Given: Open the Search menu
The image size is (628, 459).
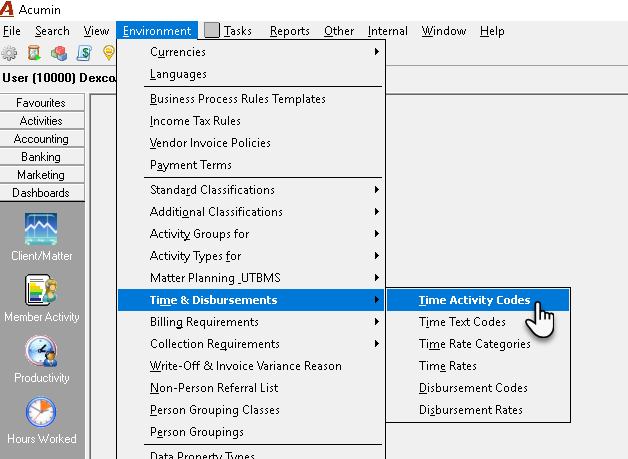Looking at the screenshot, I should (52, 31).
